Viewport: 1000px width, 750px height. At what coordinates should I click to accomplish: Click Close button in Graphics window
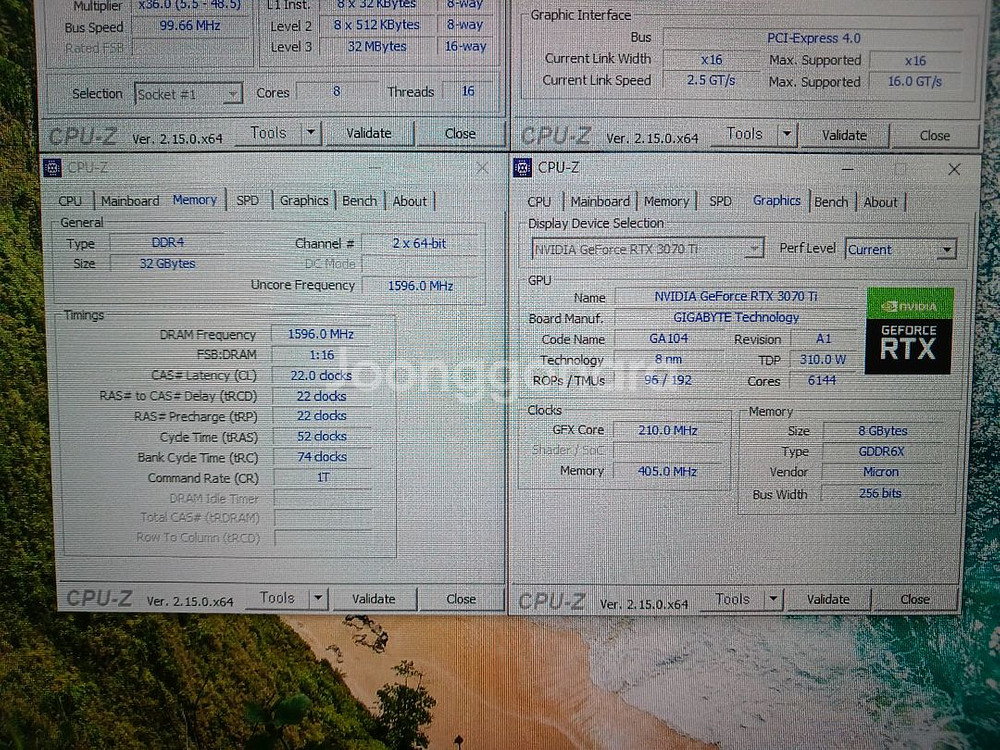click(915, 599)
